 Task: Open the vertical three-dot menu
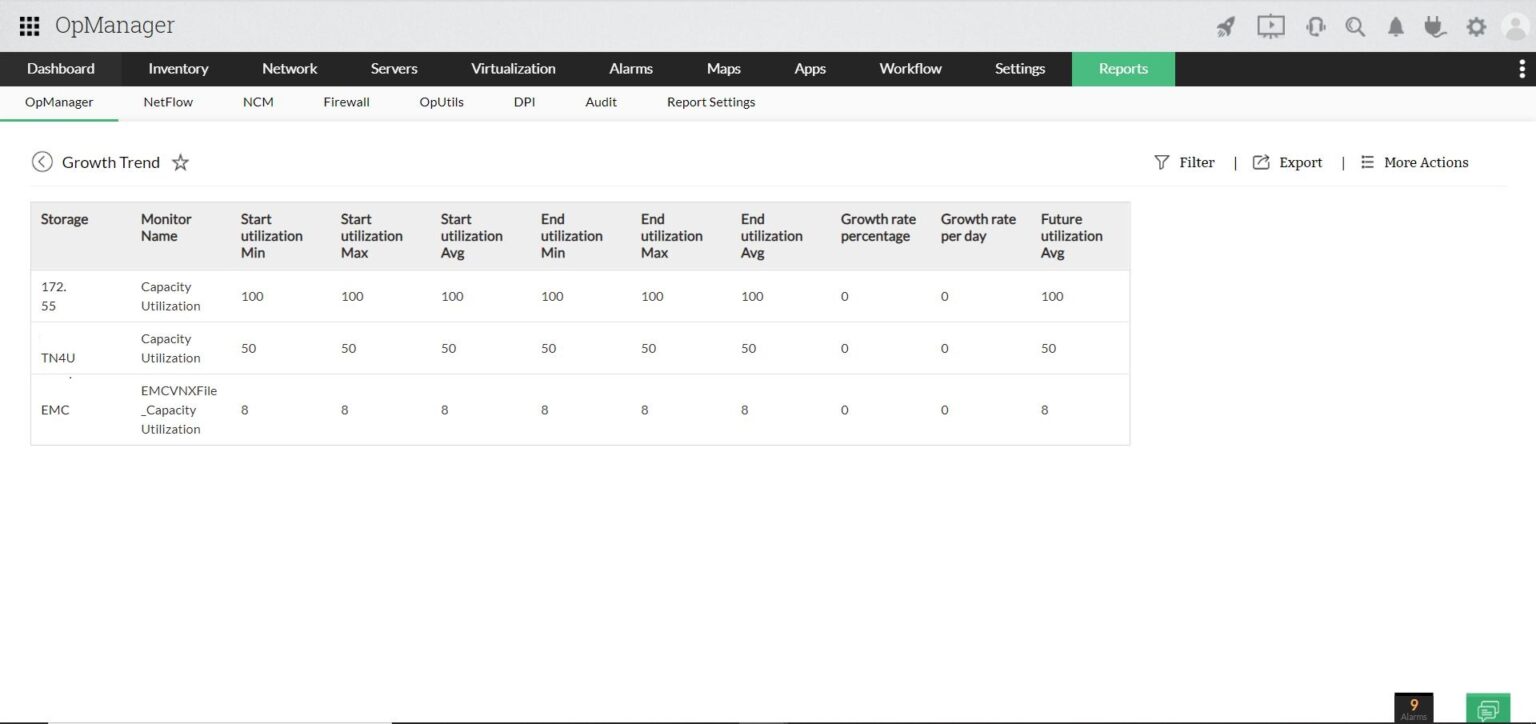tap(1522, 69)
